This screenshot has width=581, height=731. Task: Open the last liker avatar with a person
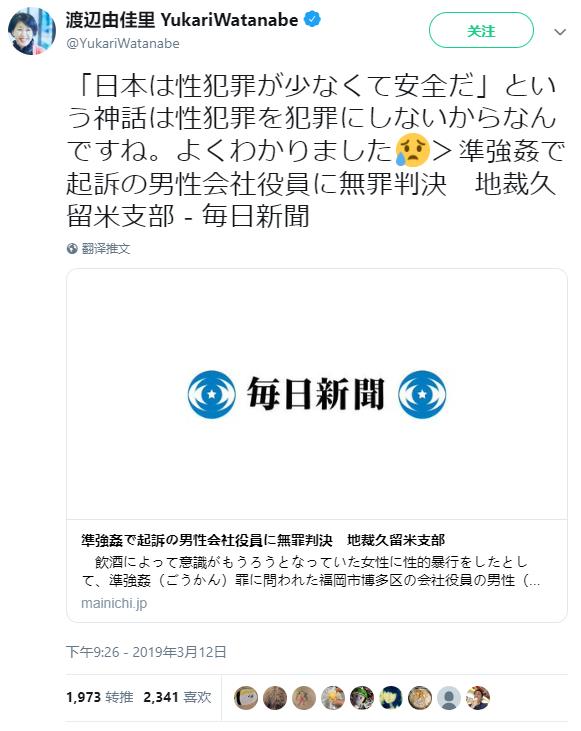point(478,698)
